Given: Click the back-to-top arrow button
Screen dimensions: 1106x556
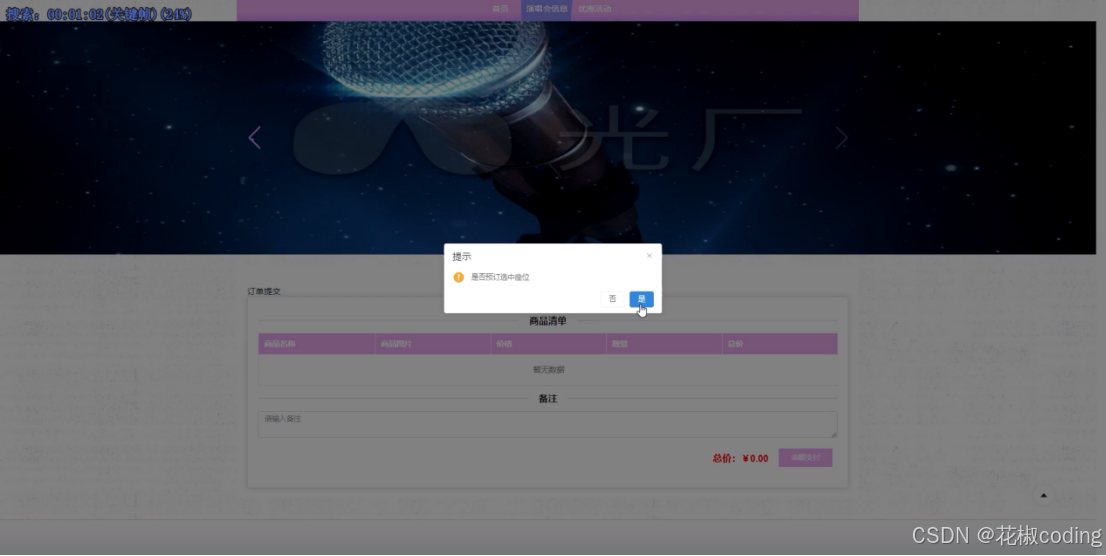Looking at the screenshot, I should pyautogui.click(x=1043, y=495).
